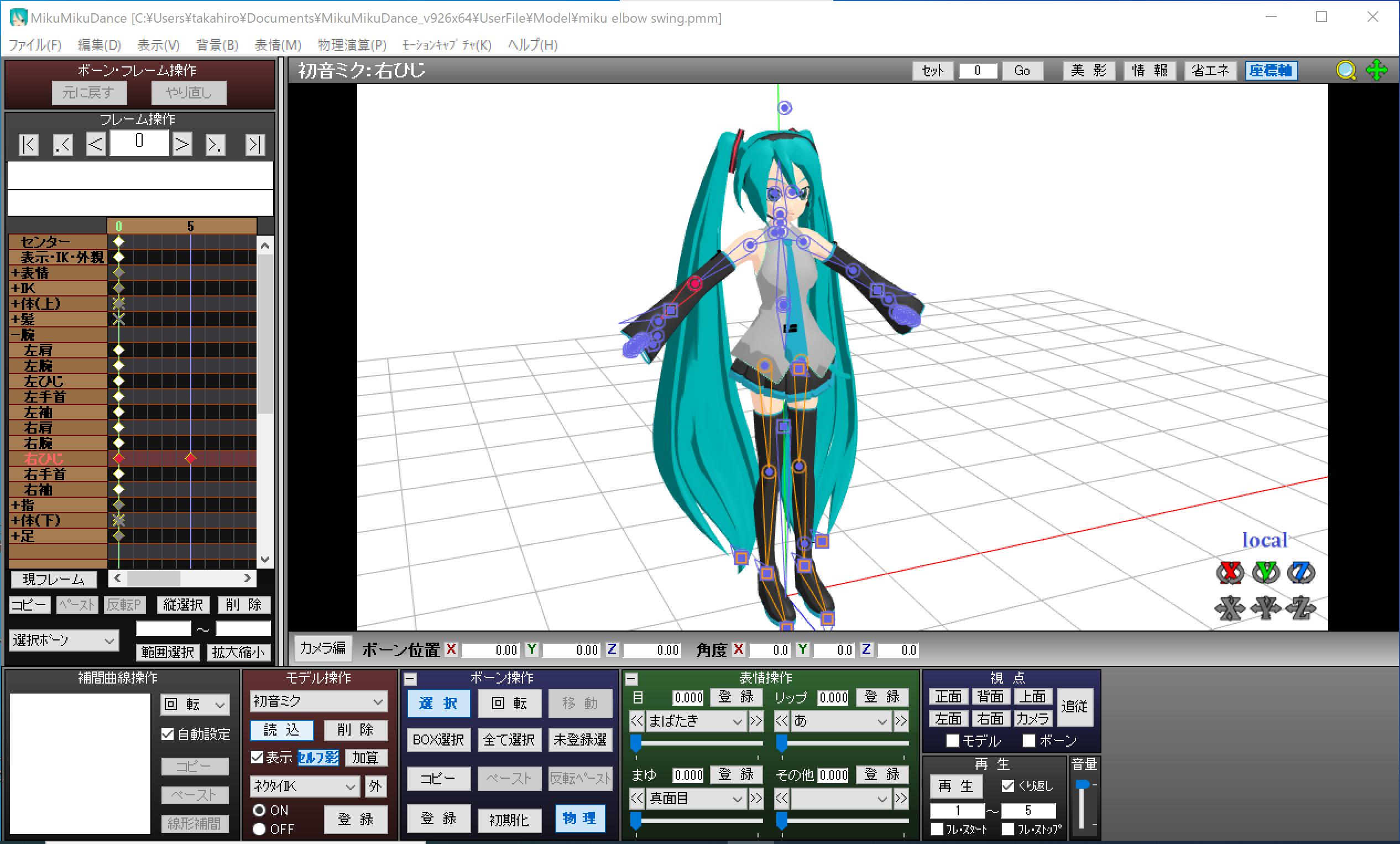Click the Y rotation axis icon
This screenshot has height=844, width=1400.
1266,572
